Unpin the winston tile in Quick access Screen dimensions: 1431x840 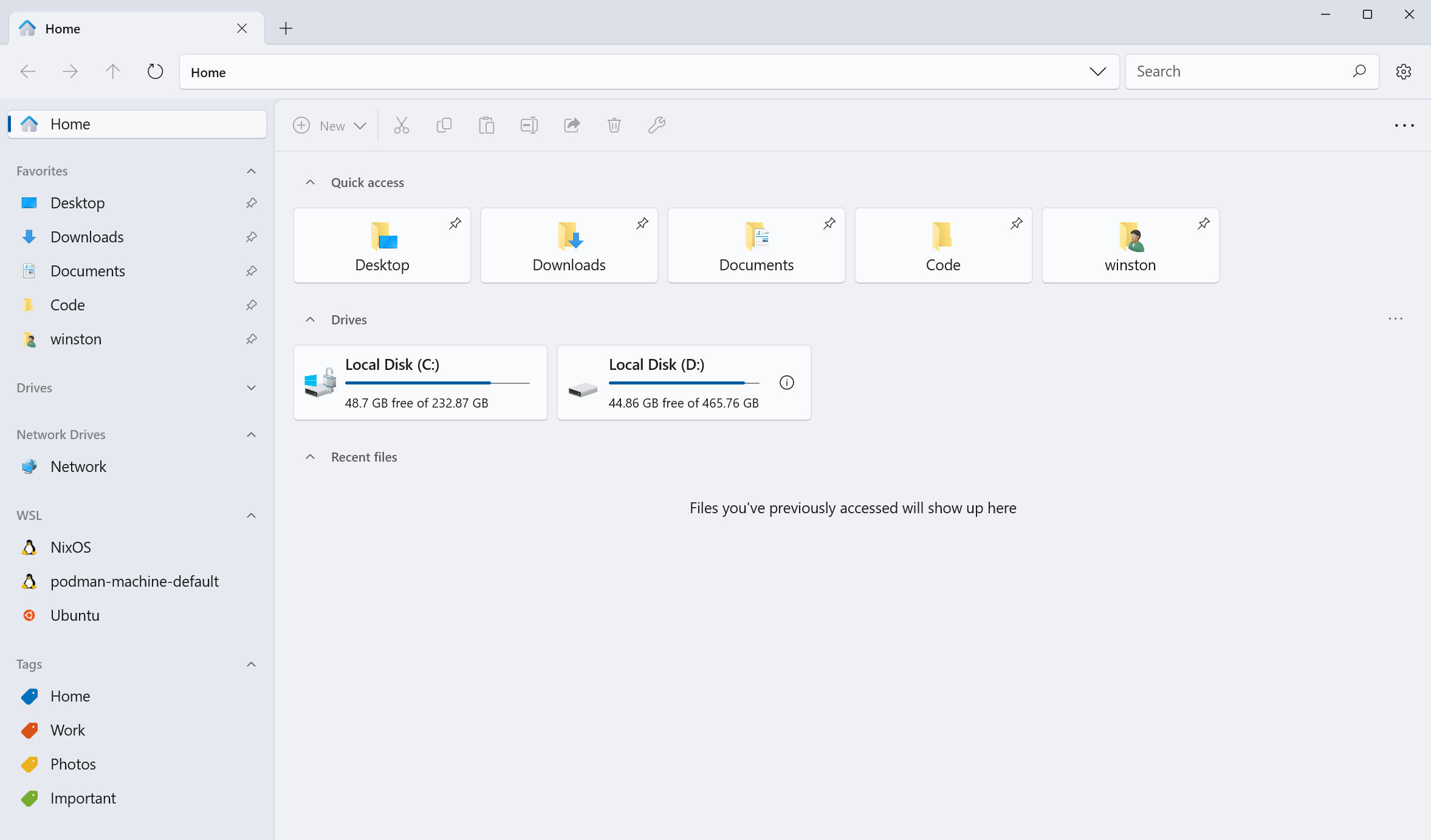(x=1204, y=224)
